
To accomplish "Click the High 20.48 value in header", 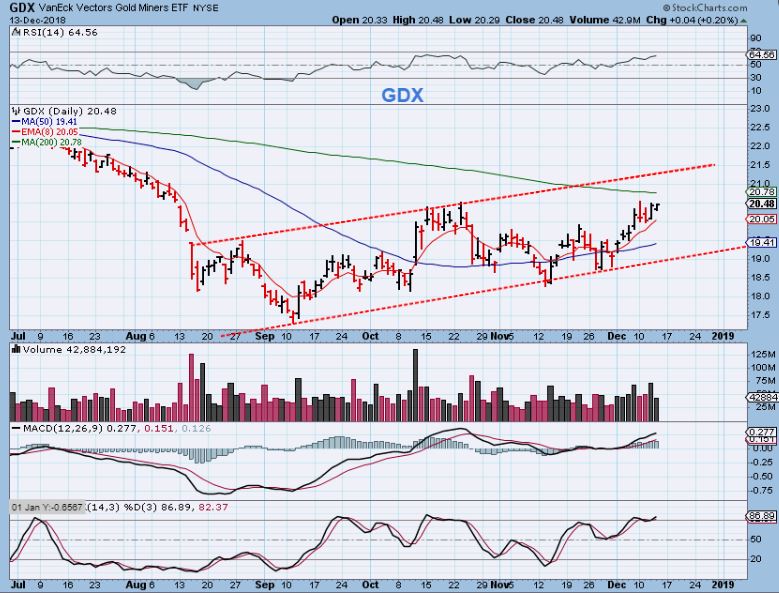I will [x=418, y=20].
